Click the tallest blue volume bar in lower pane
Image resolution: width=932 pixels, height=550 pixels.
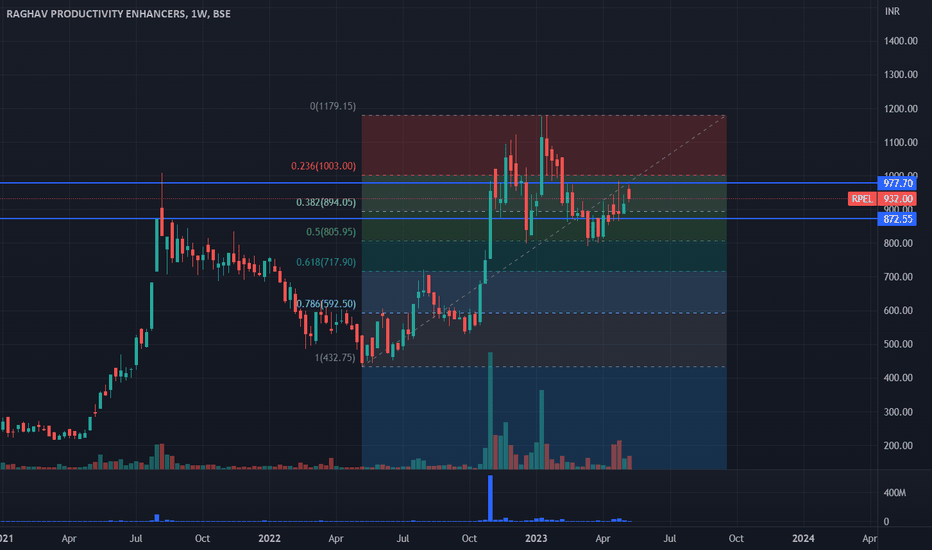point(490,498)
